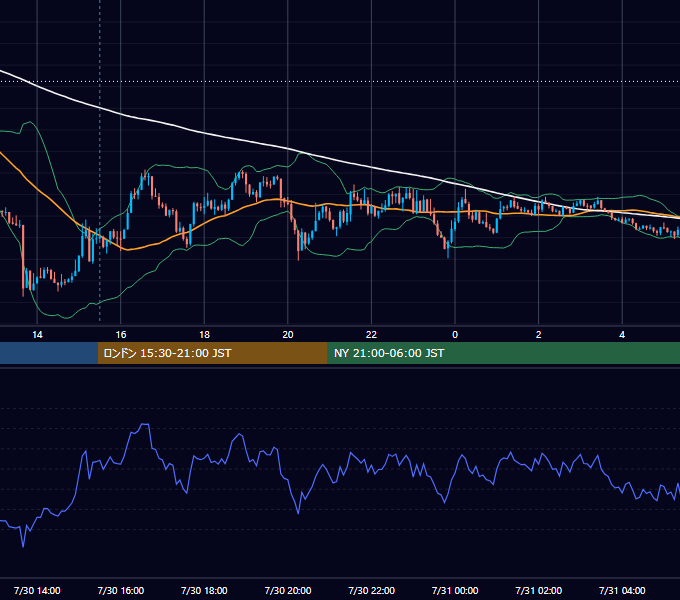Viewport: 680px width, 600px height.
Task: Click the 0 hour axis label
Action: (x=455, y=335)
